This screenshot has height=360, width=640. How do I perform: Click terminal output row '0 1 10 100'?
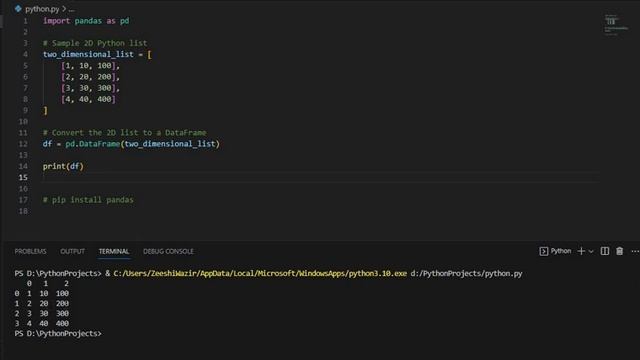(x=42, y=293)
